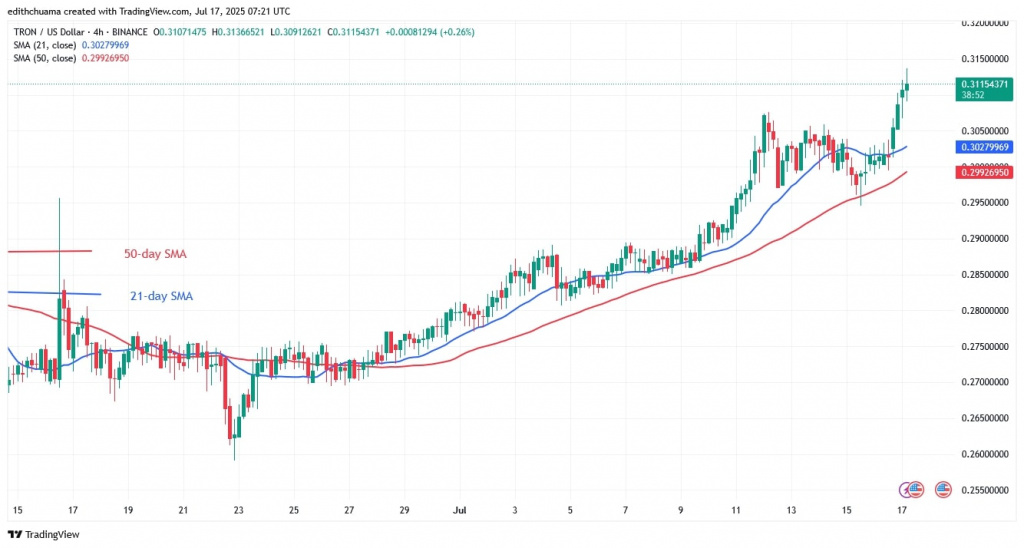Click date 23 on the time axis
The image size is (1024, 548).
click(238, 510)
